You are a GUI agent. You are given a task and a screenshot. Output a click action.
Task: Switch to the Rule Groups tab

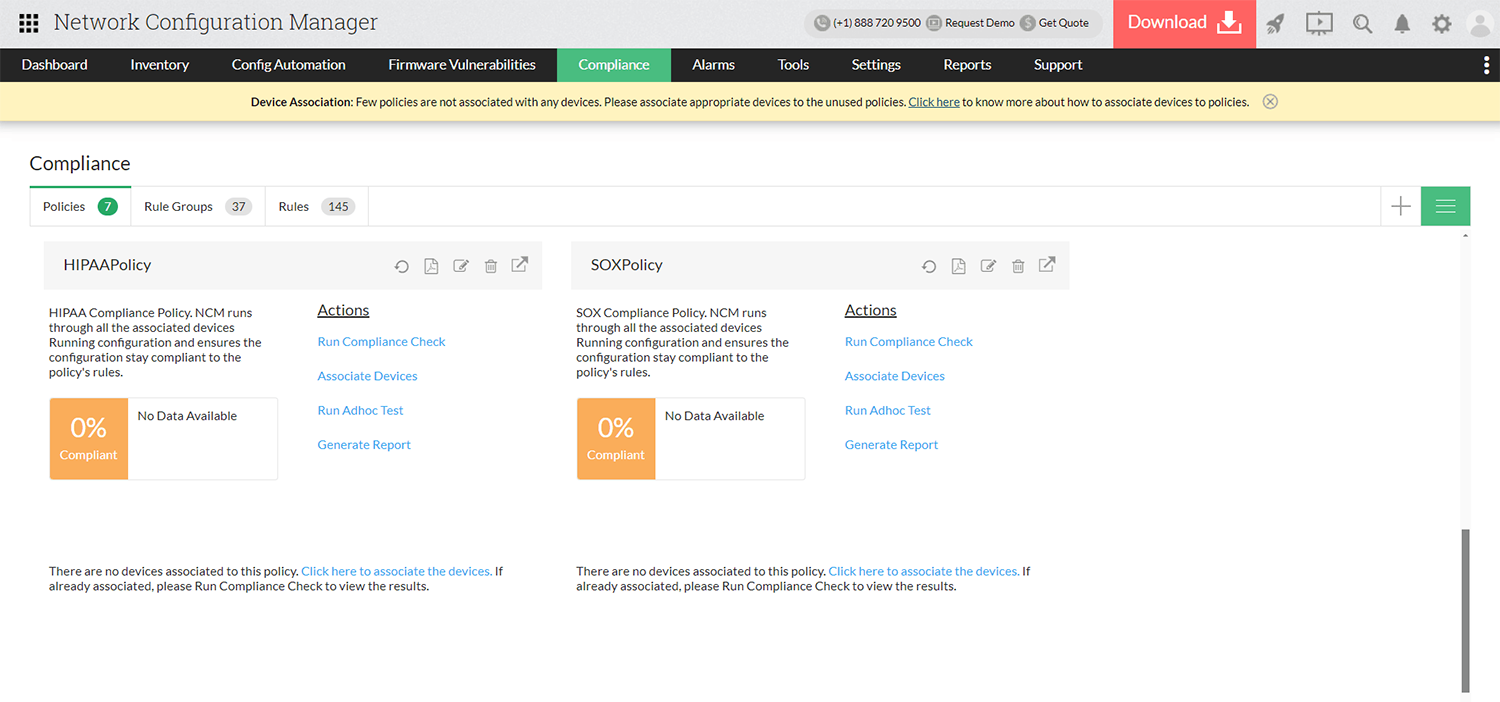pyautogui.click(x=198, y=206)
